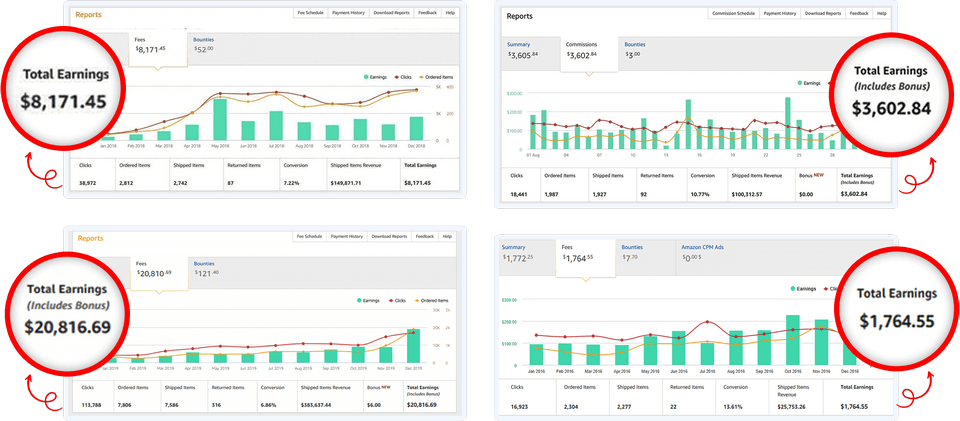Click the May 2018 earnings bar
The image size is (960, 421).
click(219, 119)
